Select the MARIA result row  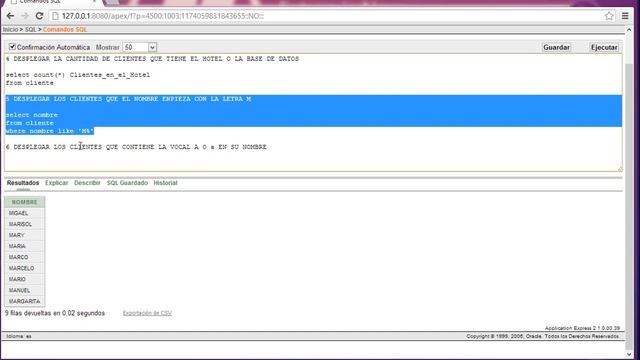(x=24, y=246)
